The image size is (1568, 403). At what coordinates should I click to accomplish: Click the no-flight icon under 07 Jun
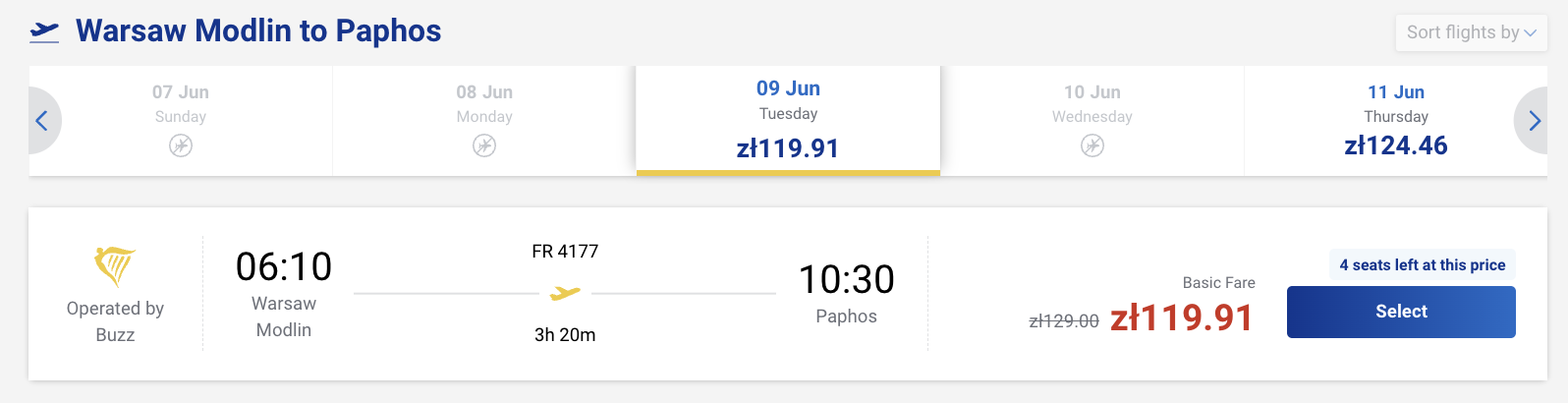[x=181, y=146]
